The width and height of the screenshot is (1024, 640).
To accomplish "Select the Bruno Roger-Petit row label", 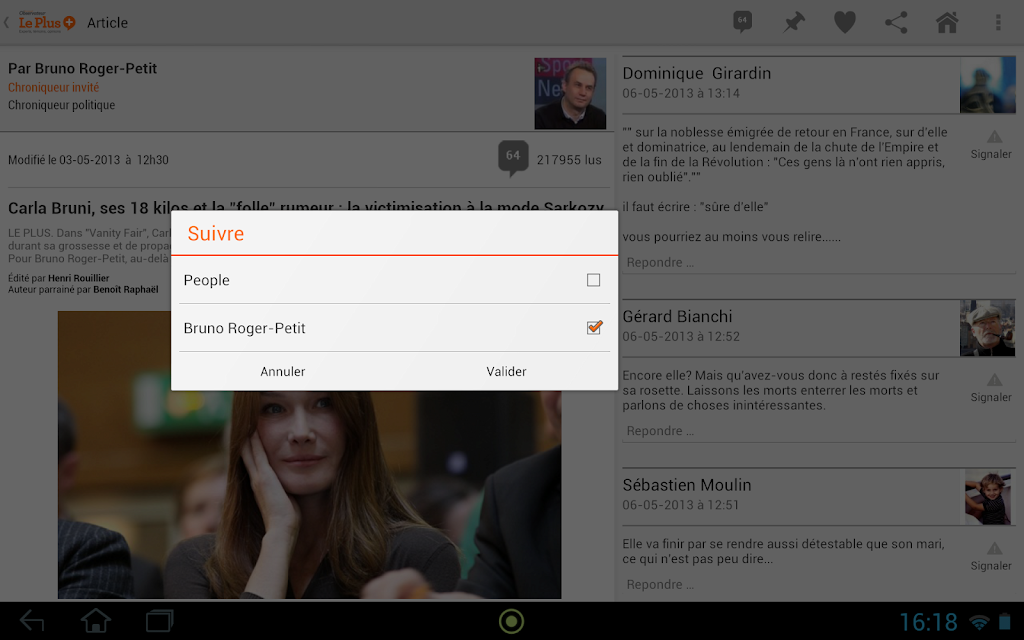I will (x=244, y=328).
